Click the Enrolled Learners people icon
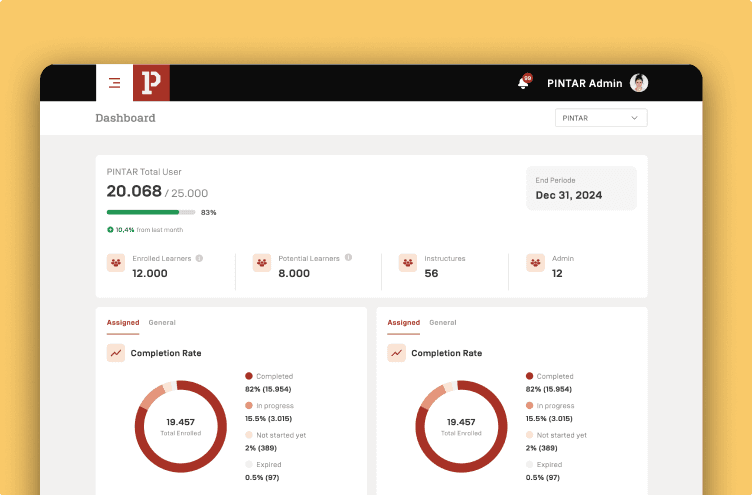The height and width of the screenshot is (495, 752). click(116, 263)
